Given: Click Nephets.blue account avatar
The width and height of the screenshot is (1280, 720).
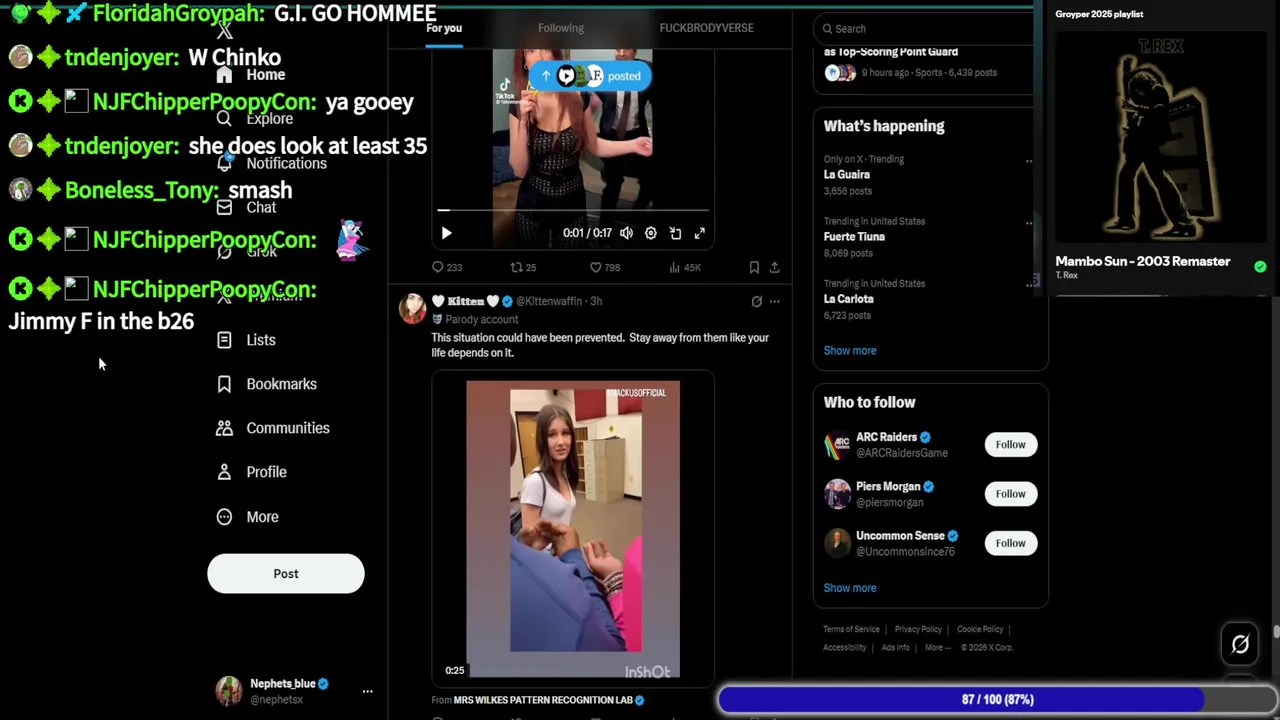Looking at the screenshot, I should coord(229,691).
